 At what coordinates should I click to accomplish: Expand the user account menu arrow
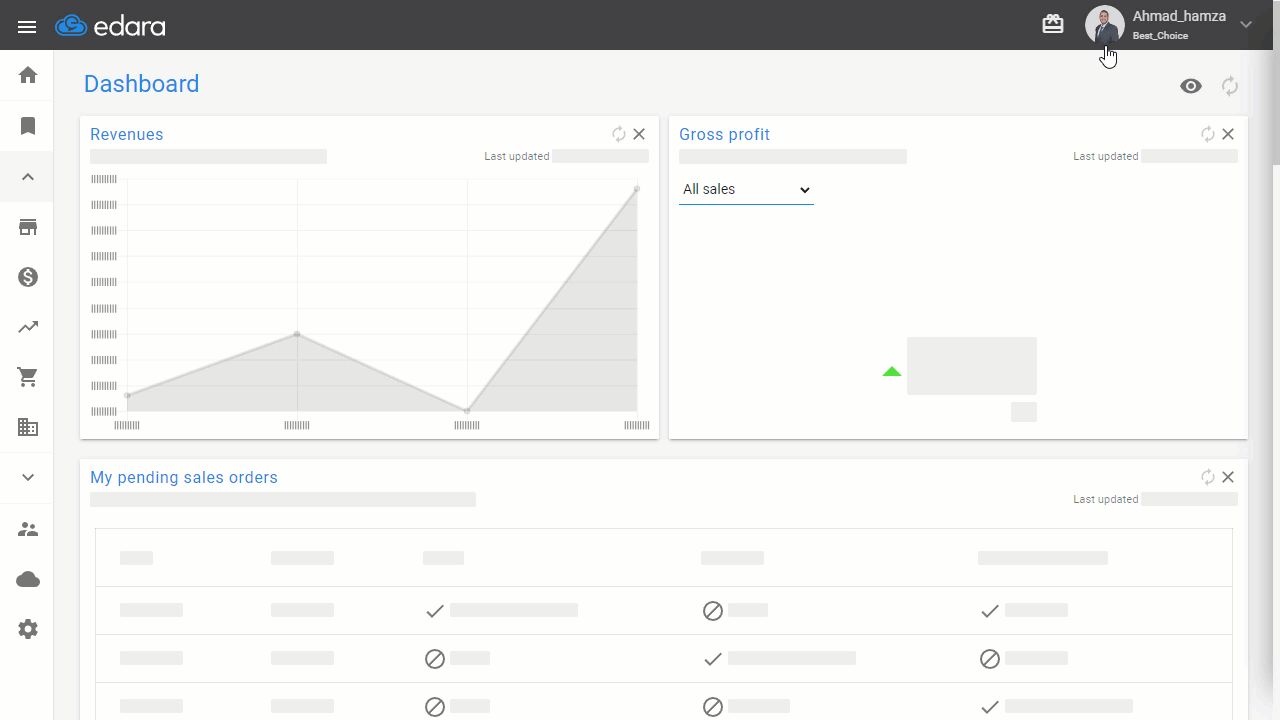(x=1246, y=24)
